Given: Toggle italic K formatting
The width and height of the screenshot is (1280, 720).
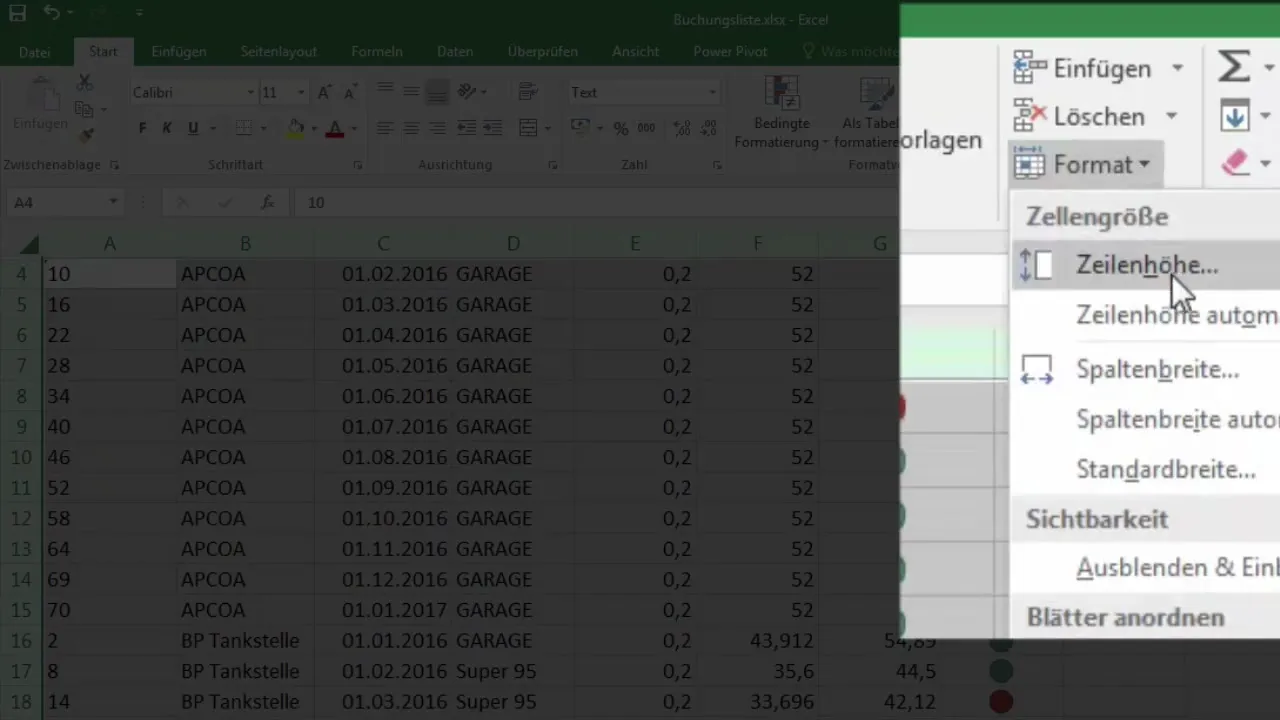Looking at the screenshot, I should pos(167,128).
